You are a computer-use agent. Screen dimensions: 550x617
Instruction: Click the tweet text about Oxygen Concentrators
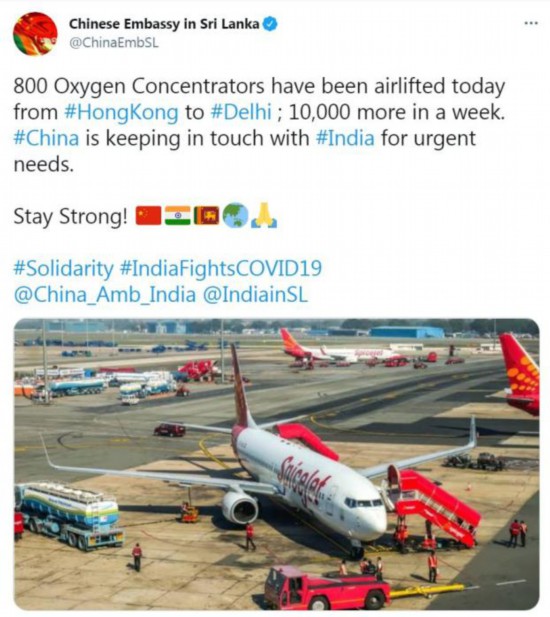tap(260, 125)
